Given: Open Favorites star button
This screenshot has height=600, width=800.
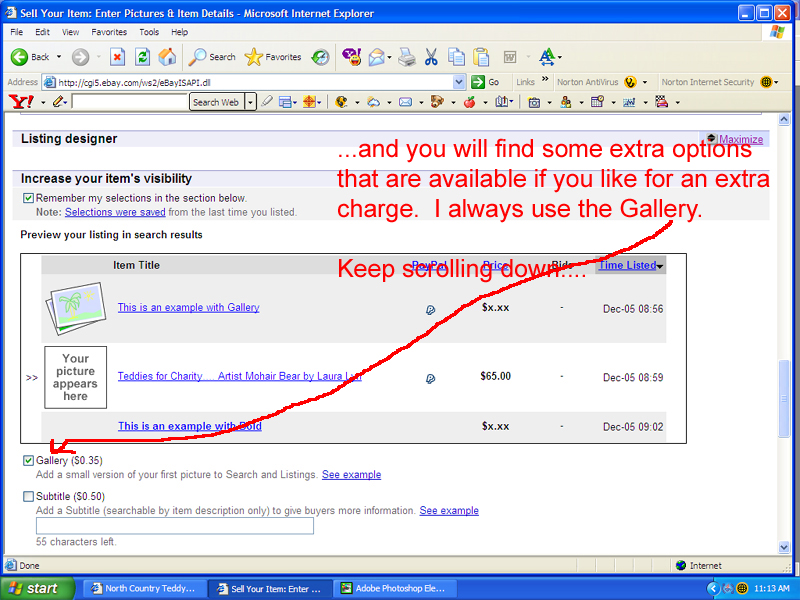Looking at the screenshot, I should [x=274, y=57].
